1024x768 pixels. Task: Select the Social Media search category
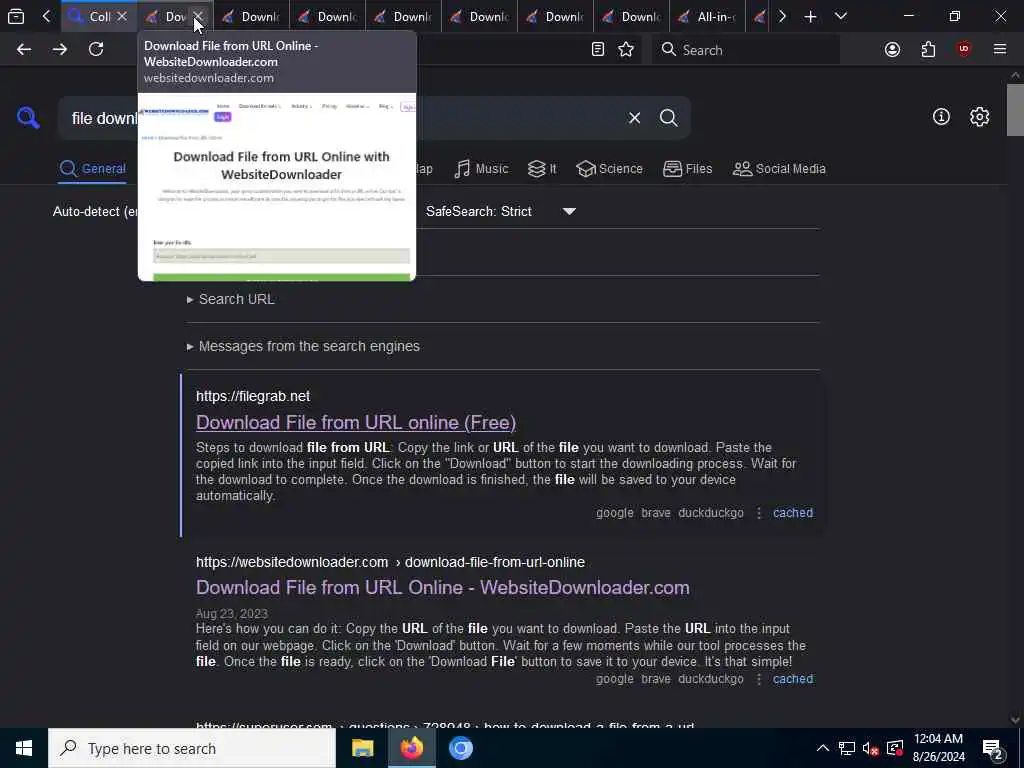coord(779,168)
